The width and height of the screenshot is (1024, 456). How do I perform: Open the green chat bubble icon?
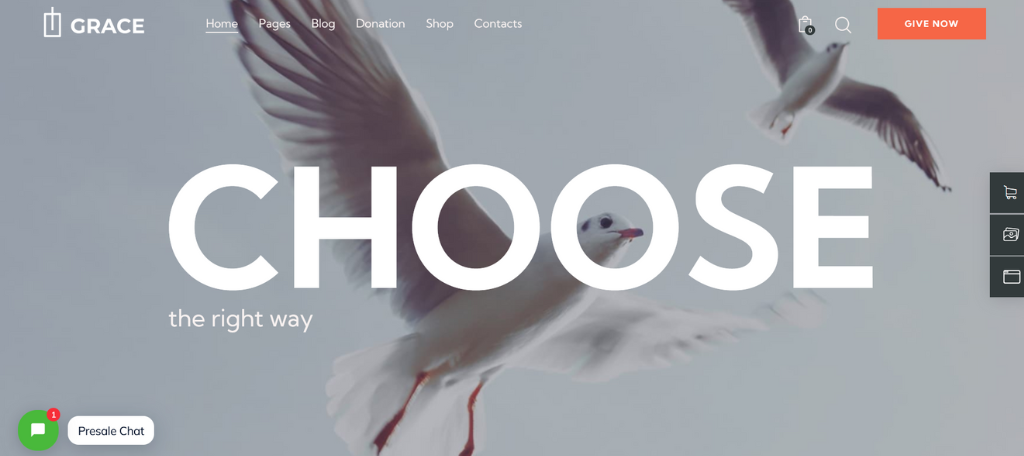(38, 430)
